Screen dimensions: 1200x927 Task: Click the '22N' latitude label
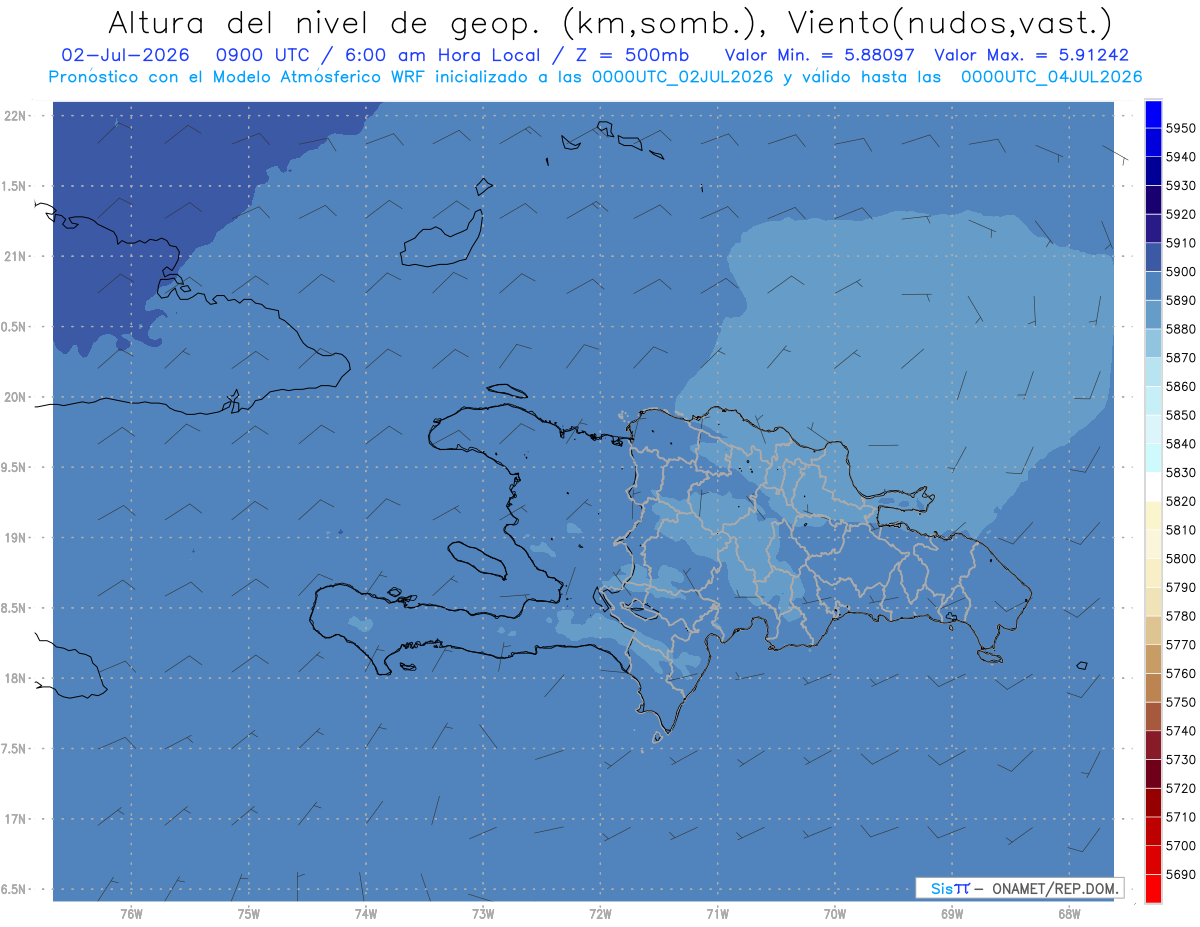15,116
